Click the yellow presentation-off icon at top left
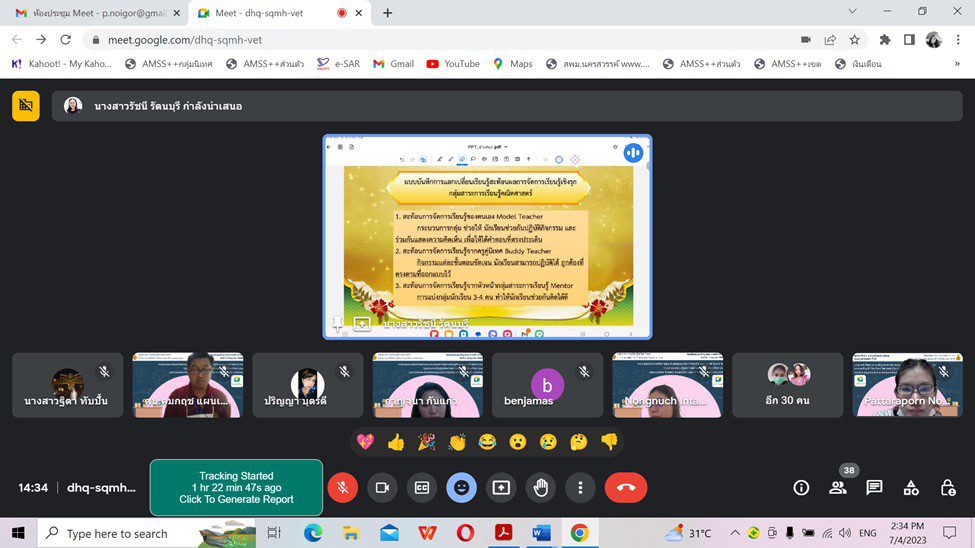This screenshot has width=975, height=548. click(25, 106)
